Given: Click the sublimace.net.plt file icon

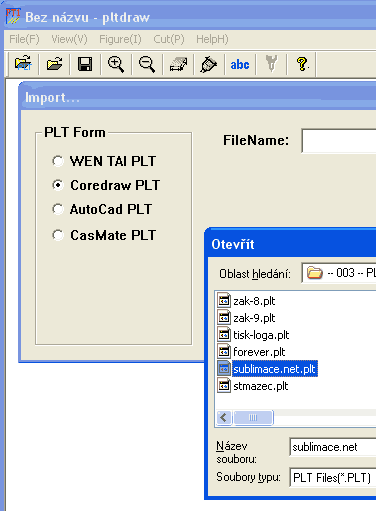Looking at the screenshot, I should click(x=224, y=368).
